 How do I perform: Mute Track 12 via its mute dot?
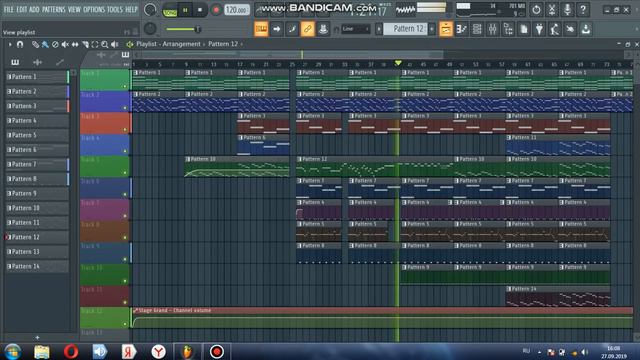pos(125,324)
